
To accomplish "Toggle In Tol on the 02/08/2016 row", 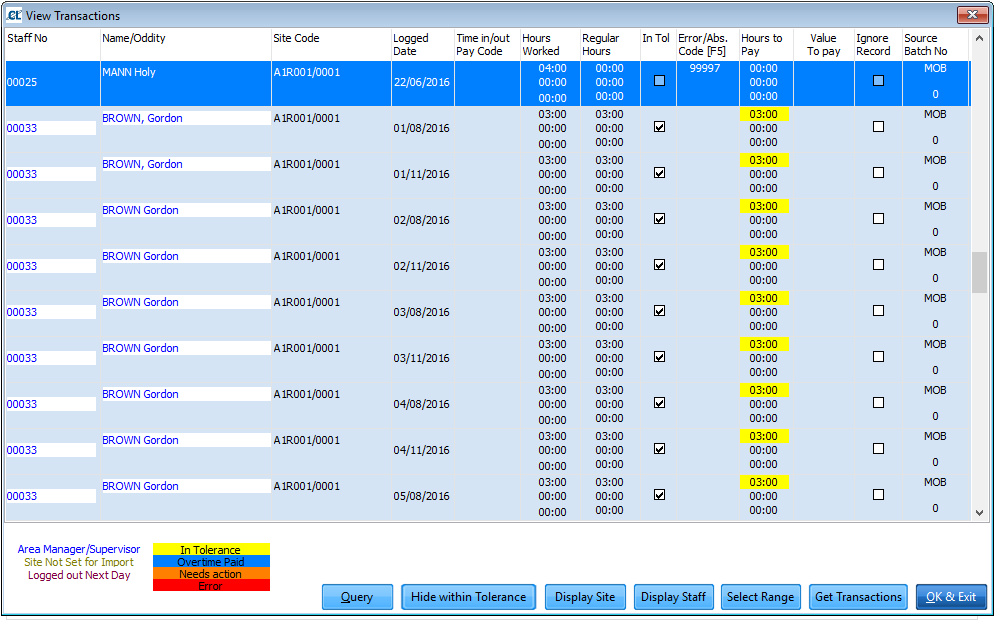I will tap(657, 218).
